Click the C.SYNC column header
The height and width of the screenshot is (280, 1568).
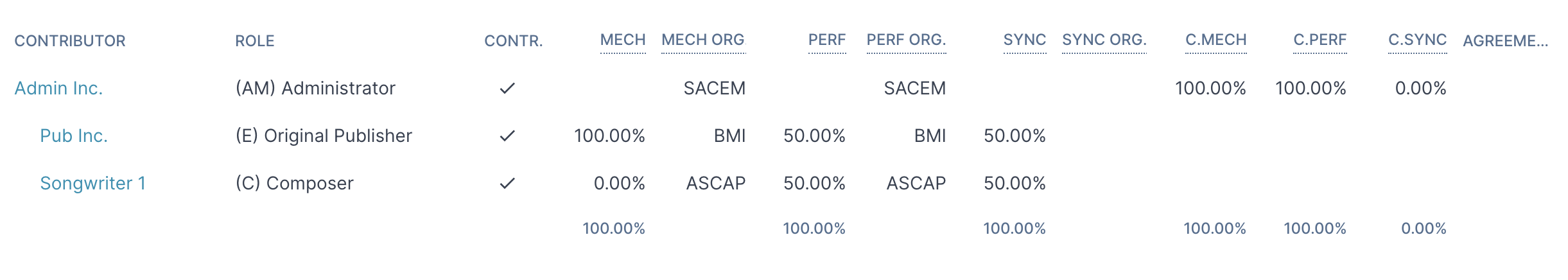(x=1418, y=40)
